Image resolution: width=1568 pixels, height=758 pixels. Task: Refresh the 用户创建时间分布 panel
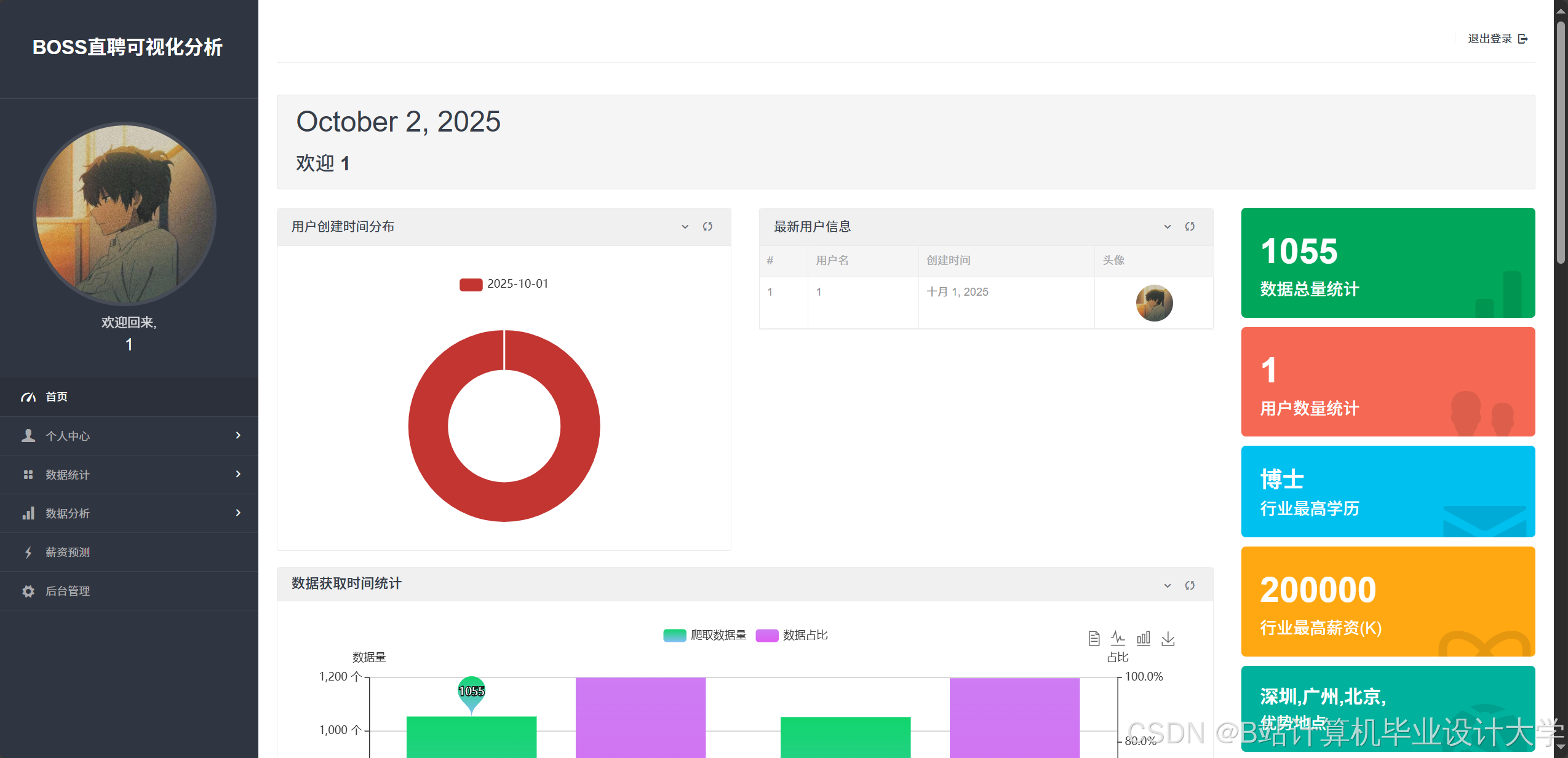pyautogui.click(x=707, y=227)
